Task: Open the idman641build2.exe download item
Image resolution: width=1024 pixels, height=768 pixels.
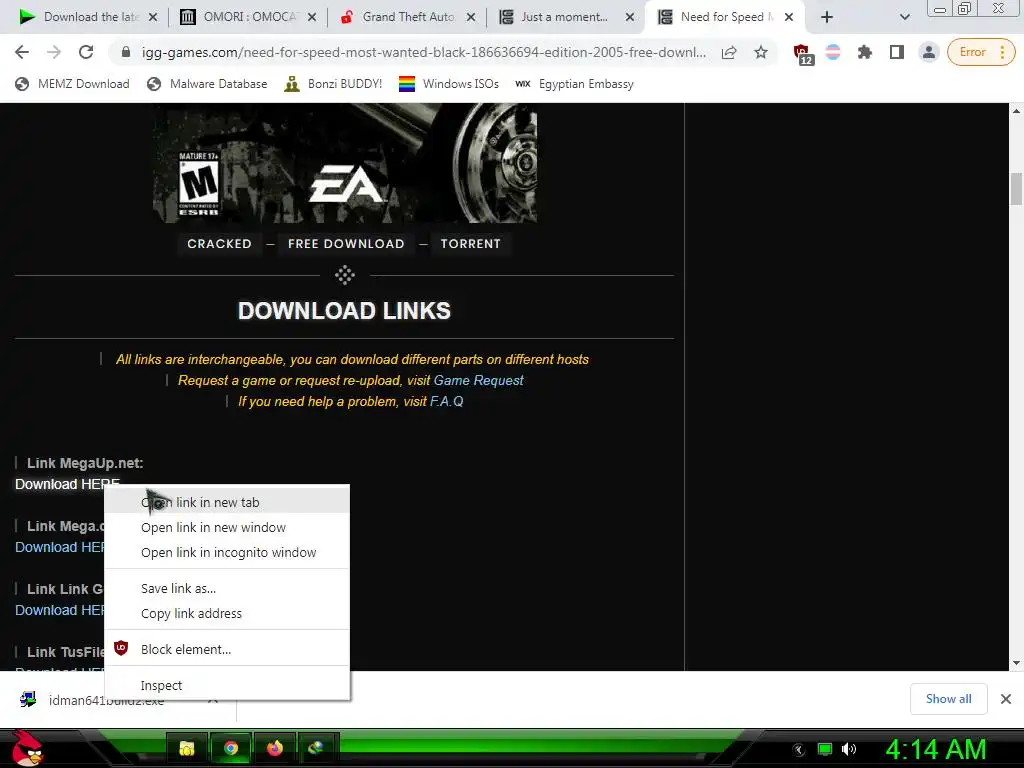Action: pos(104,700)
